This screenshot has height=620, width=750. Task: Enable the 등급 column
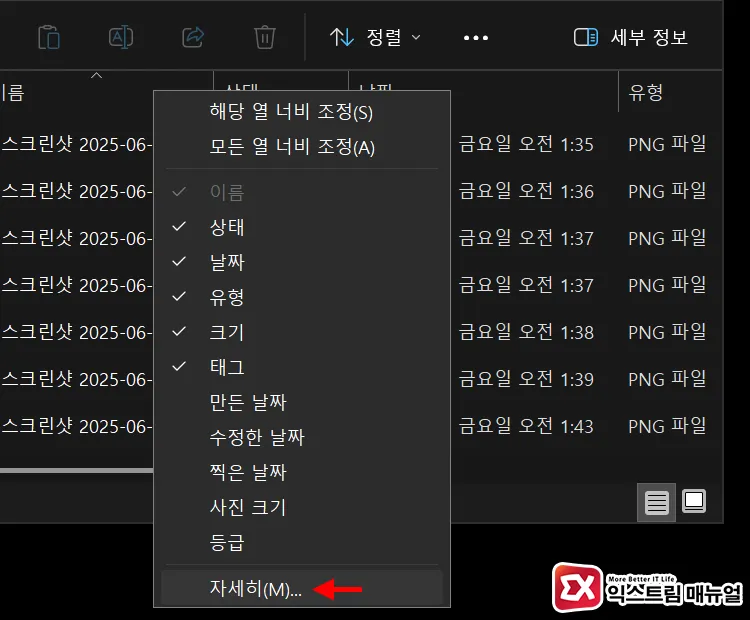pyautogui.click(x=302, y=542)
